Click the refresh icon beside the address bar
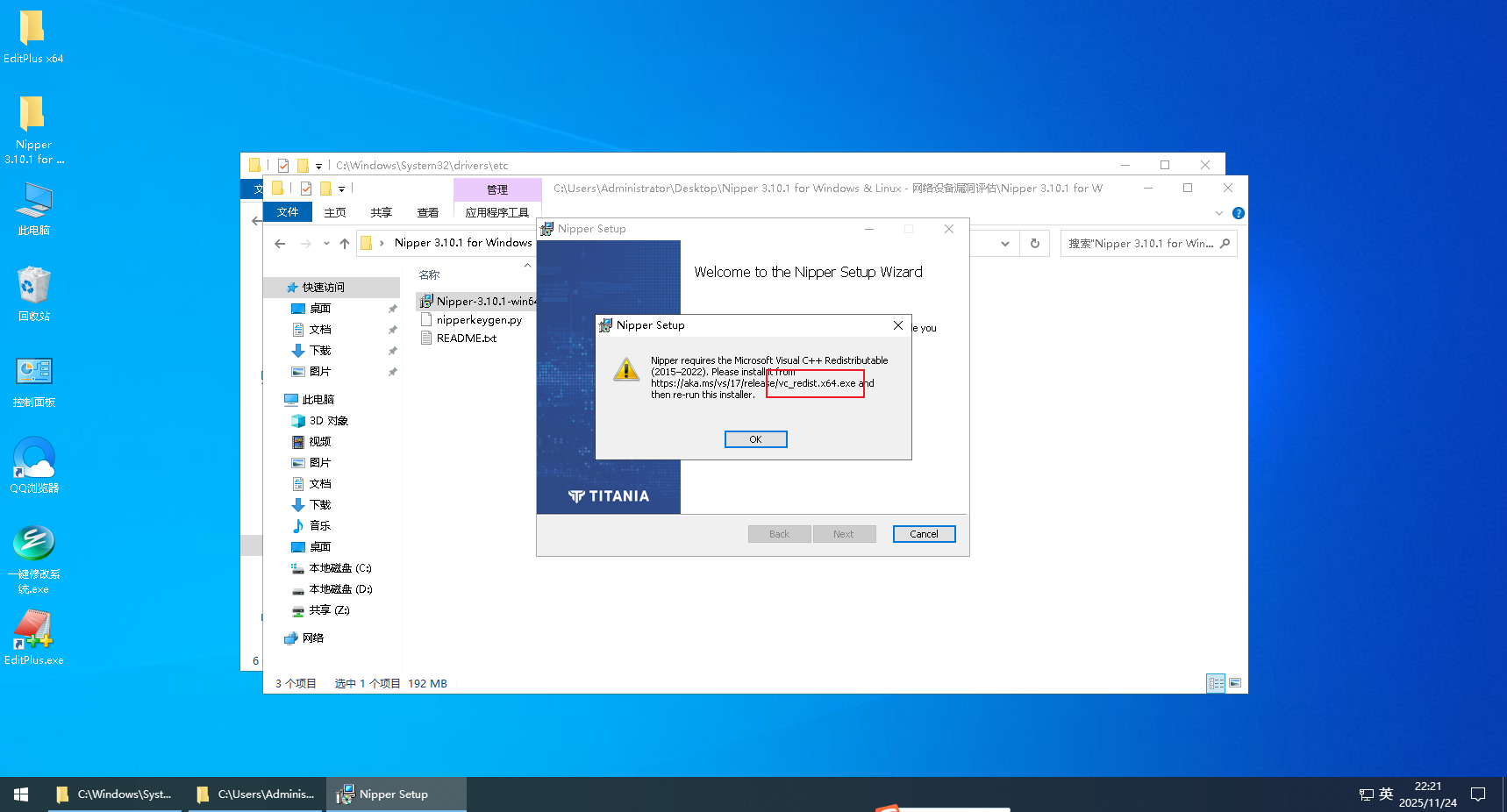1507x812 pixels. tap(1035, 244)
